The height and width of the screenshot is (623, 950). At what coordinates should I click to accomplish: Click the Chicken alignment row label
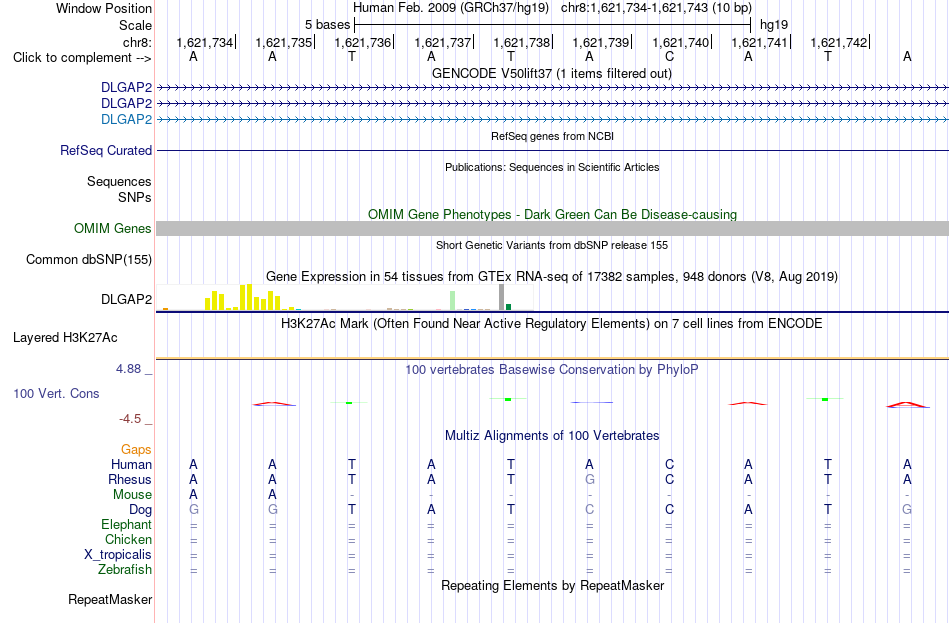[x=128, y=539]
